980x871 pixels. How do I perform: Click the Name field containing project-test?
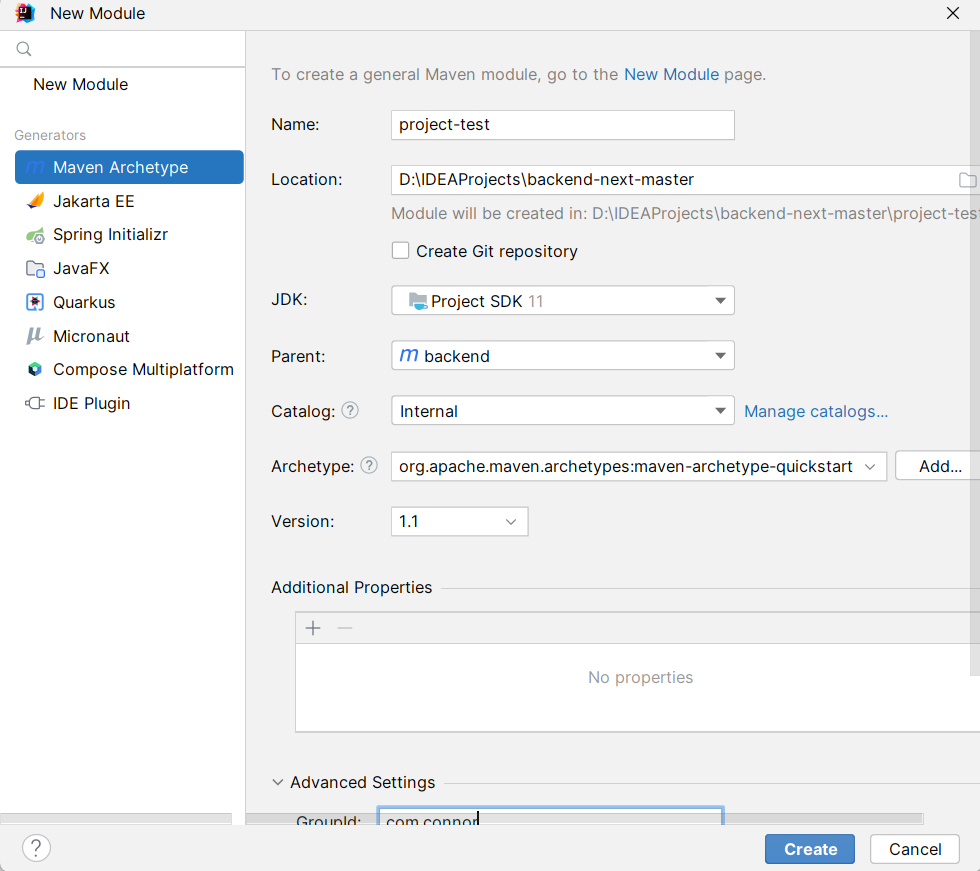(562, 125)
